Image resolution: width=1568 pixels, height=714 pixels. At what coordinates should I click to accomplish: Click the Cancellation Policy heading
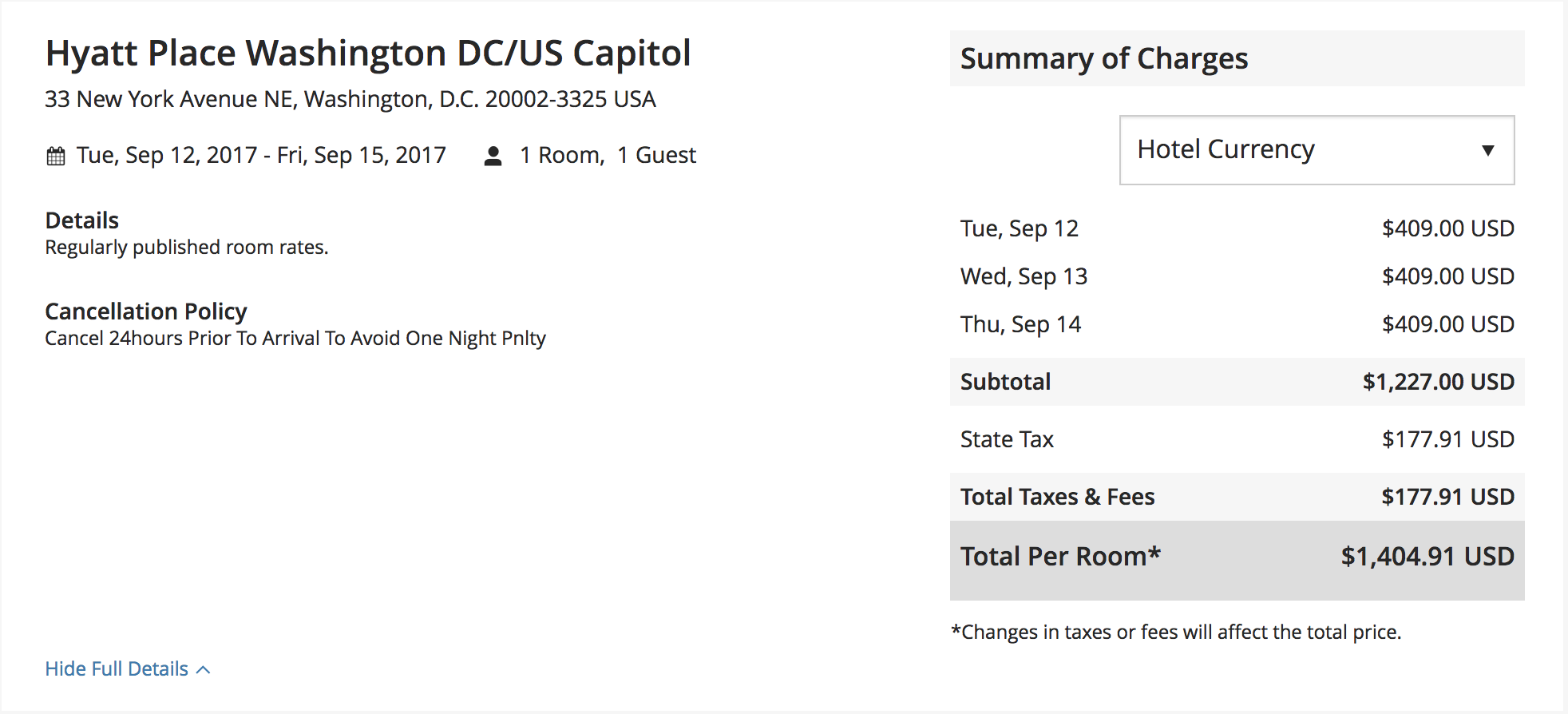[x=146, y=311]
